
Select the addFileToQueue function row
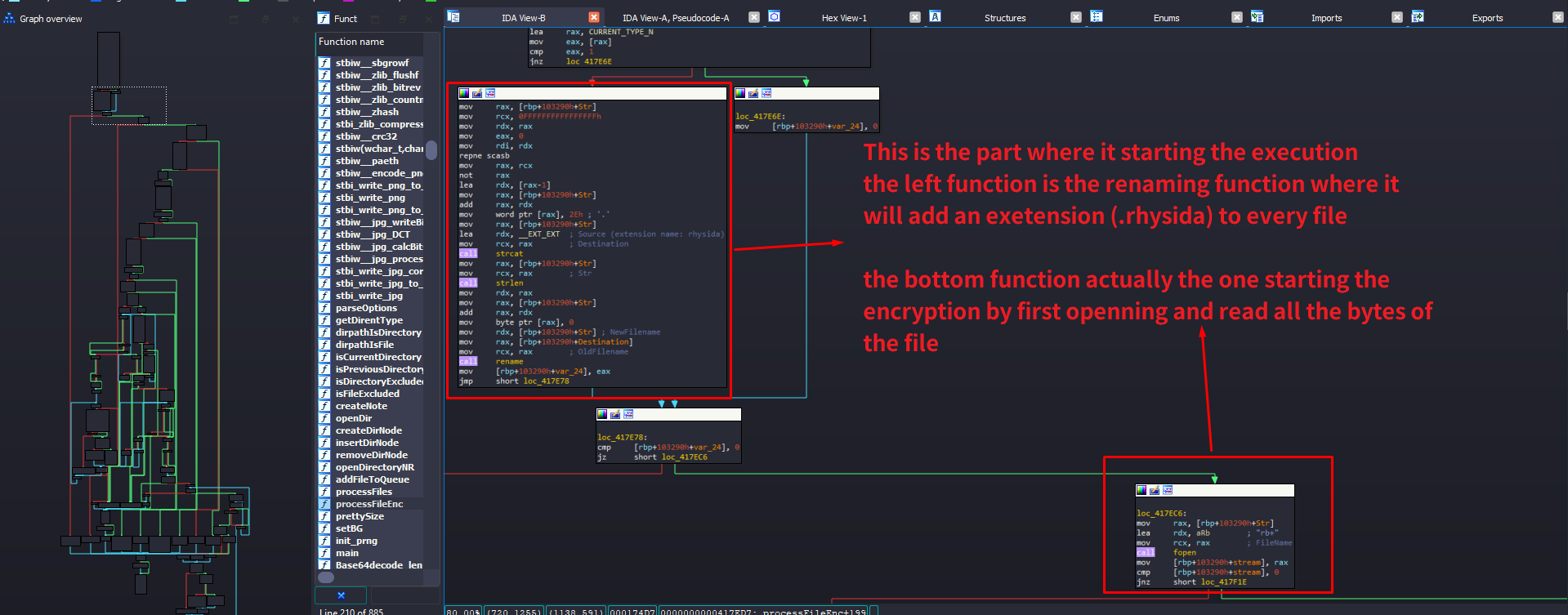[370, 479]
